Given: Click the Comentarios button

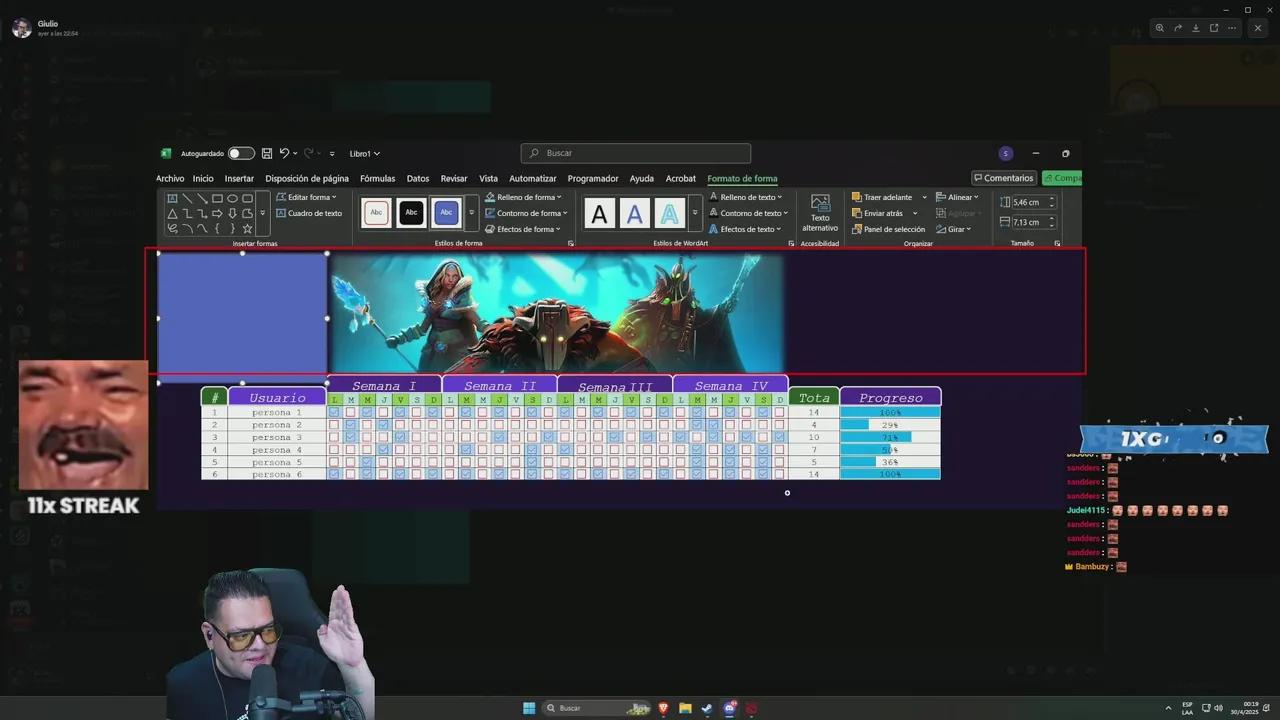Looking at the screenshot, I should tap(1004, 178).
